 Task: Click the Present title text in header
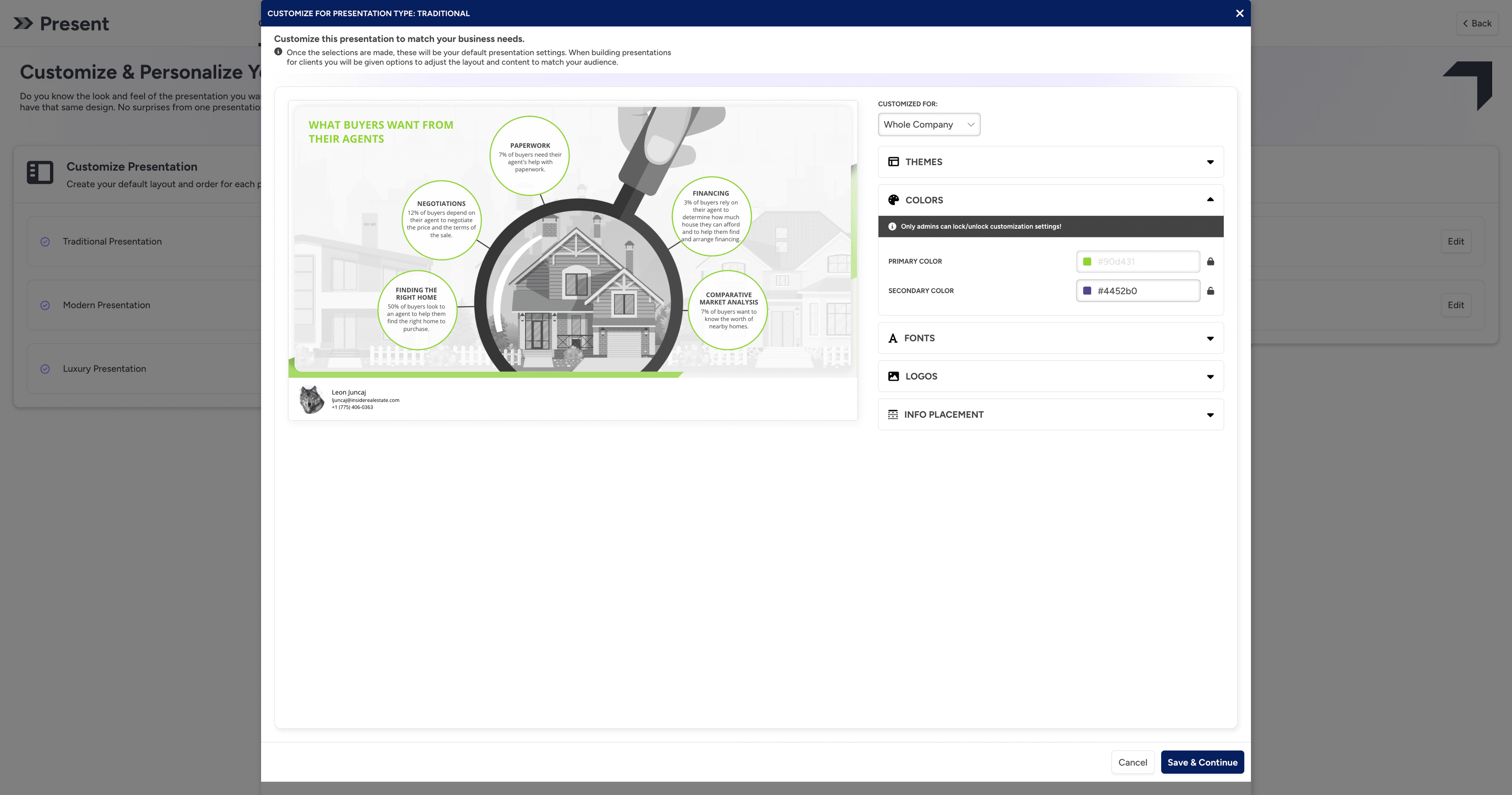coord(74,24)
